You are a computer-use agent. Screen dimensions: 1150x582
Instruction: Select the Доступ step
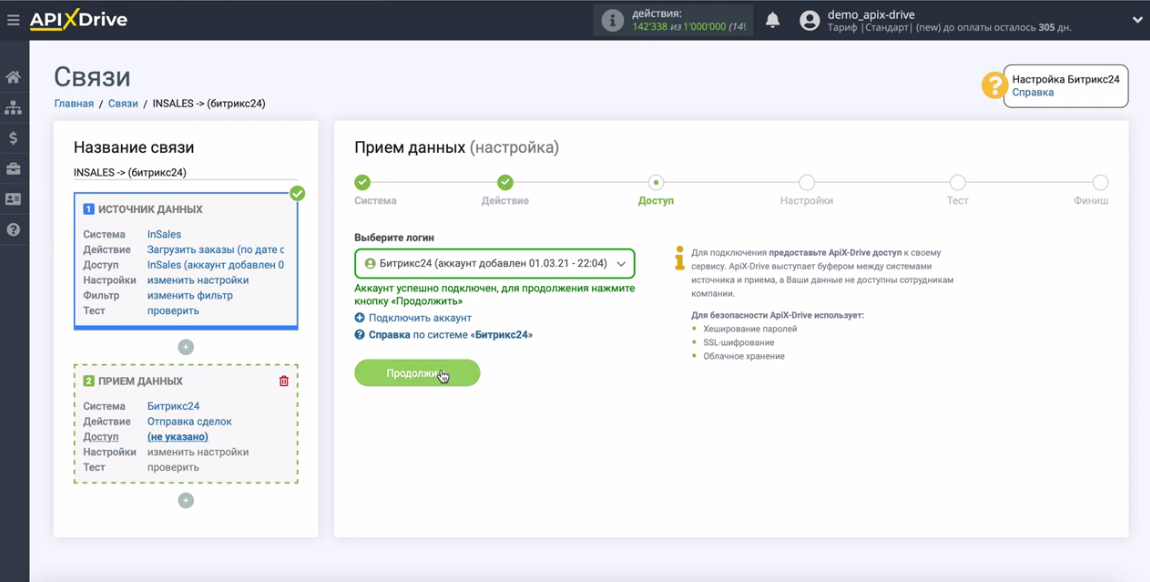pos(656,183)
